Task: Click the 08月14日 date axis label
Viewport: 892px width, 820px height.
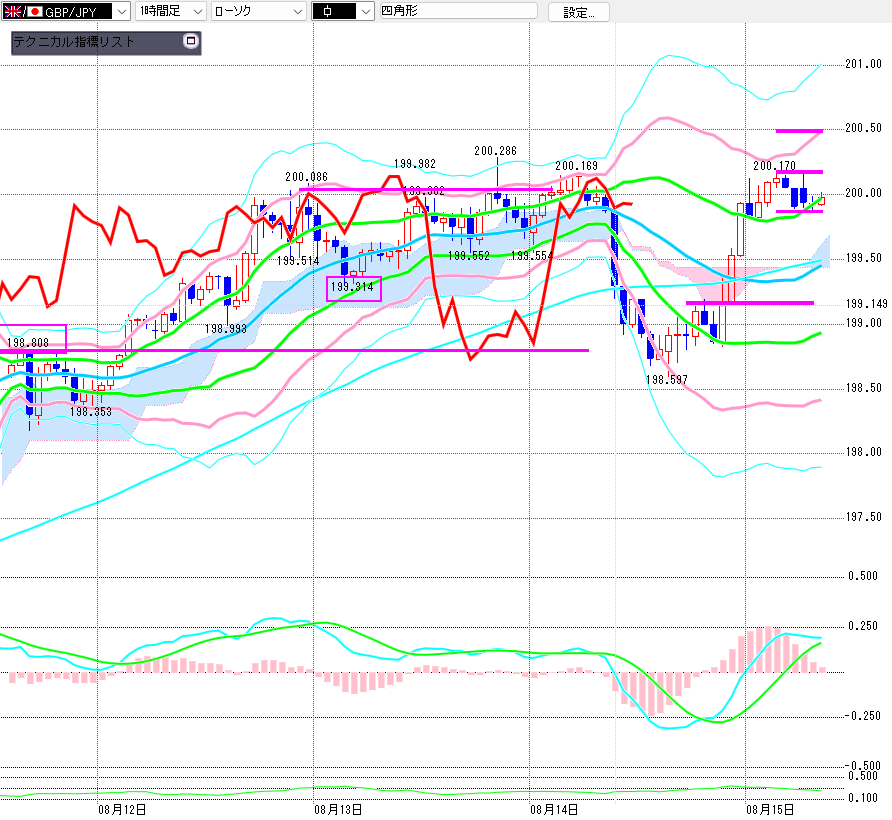Action: tap(554, 810)
